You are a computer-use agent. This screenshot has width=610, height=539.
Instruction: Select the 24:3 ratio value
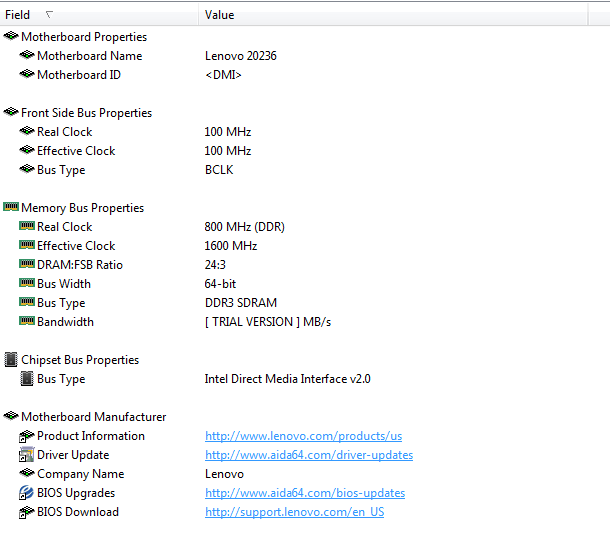(x=215, y=265)
